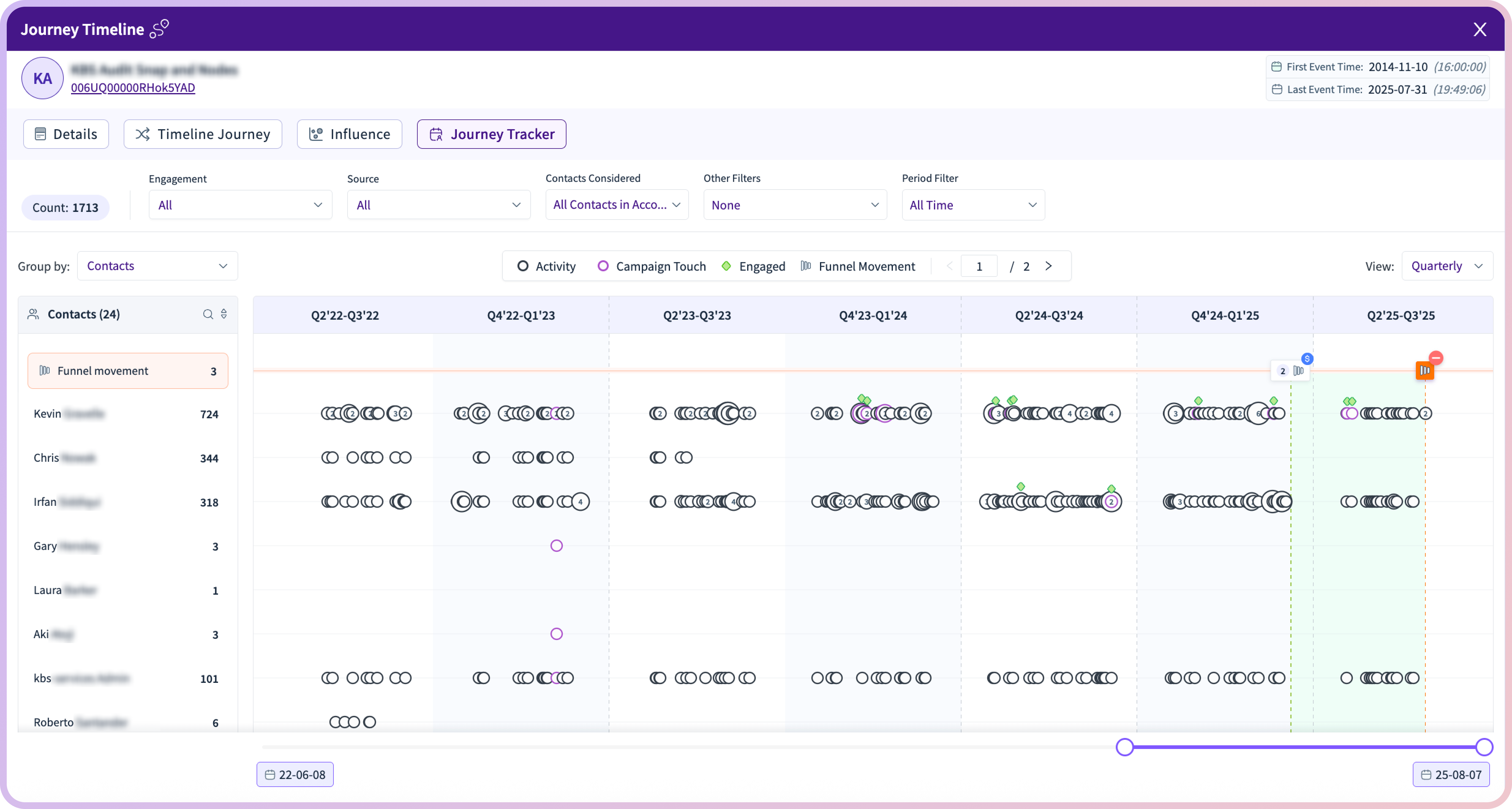Viewport: 1512px width, 809px height.
Task: Expand the Group by Contacts dropdown
Action: click(157, 266)
